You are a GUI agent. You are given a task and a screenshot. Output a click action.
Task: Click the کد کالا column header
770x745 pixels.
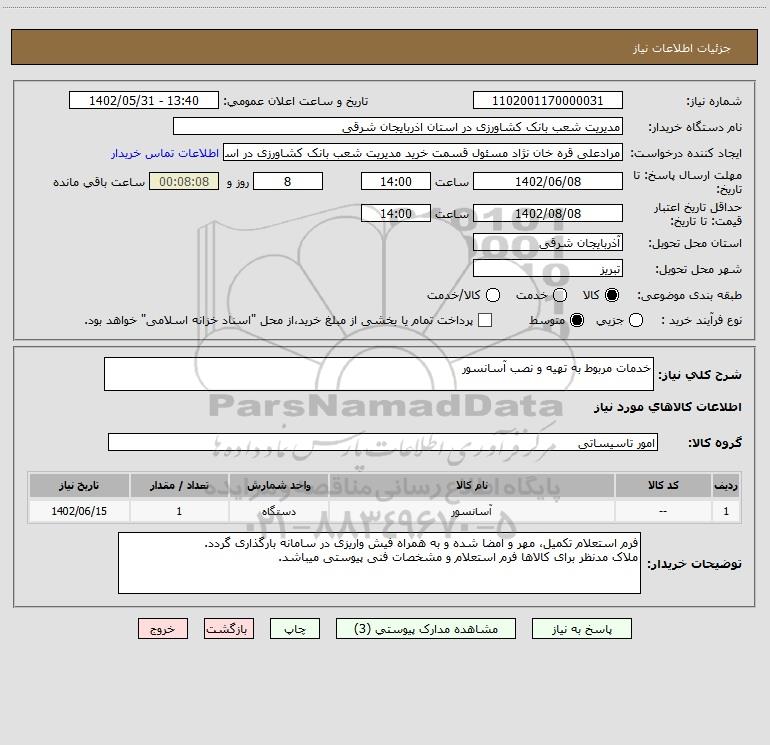(x=663, y=485)
